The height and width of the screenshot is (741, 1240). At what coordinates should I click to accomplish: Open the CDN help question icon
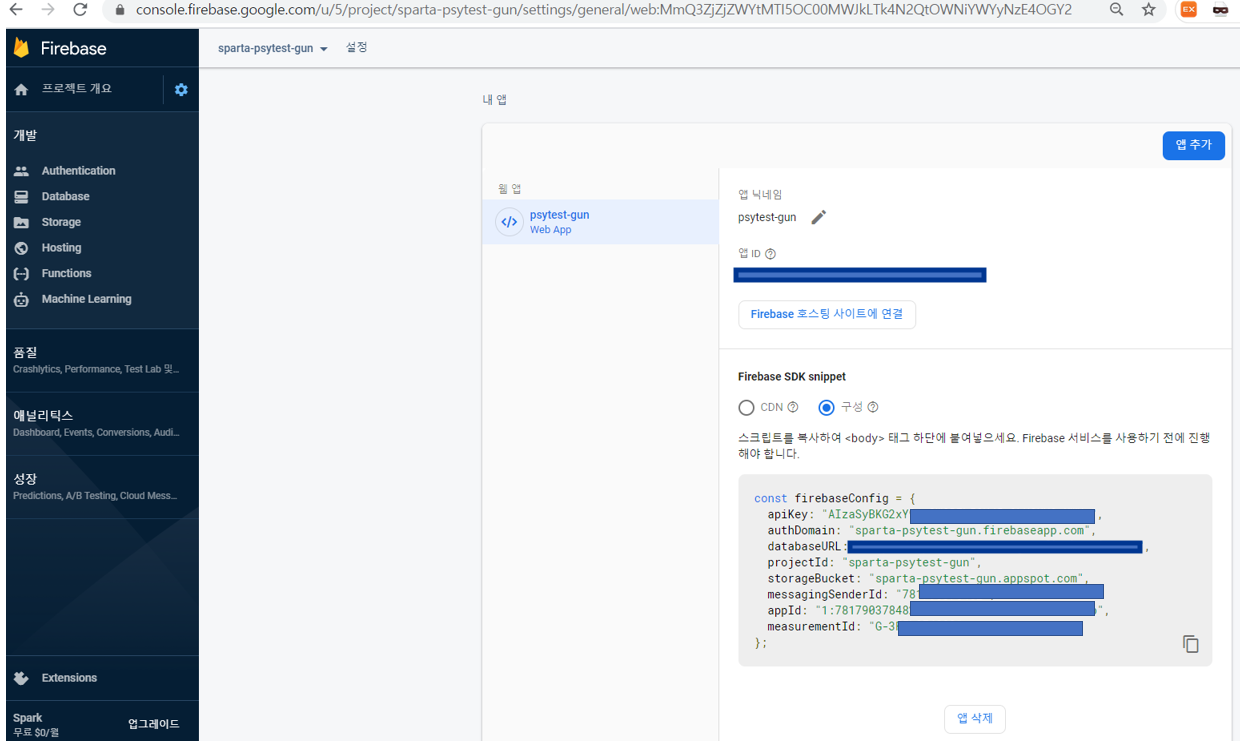tap(793, 407)
